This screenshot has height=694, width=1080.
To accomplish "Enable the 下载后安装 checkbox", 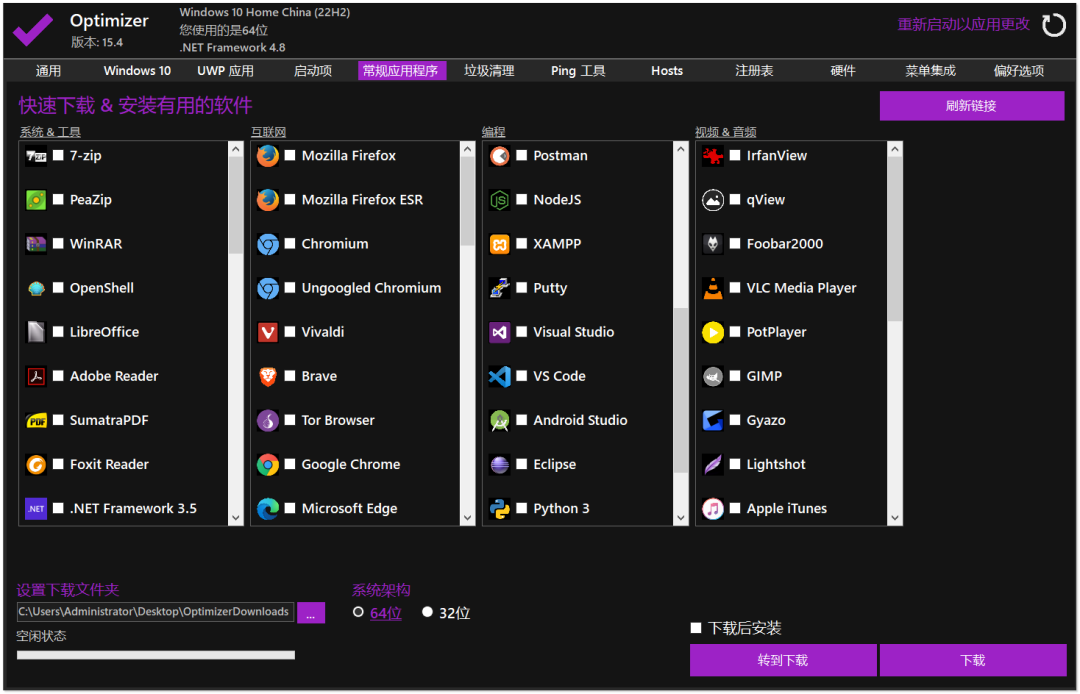I will [x=696, y=628].
